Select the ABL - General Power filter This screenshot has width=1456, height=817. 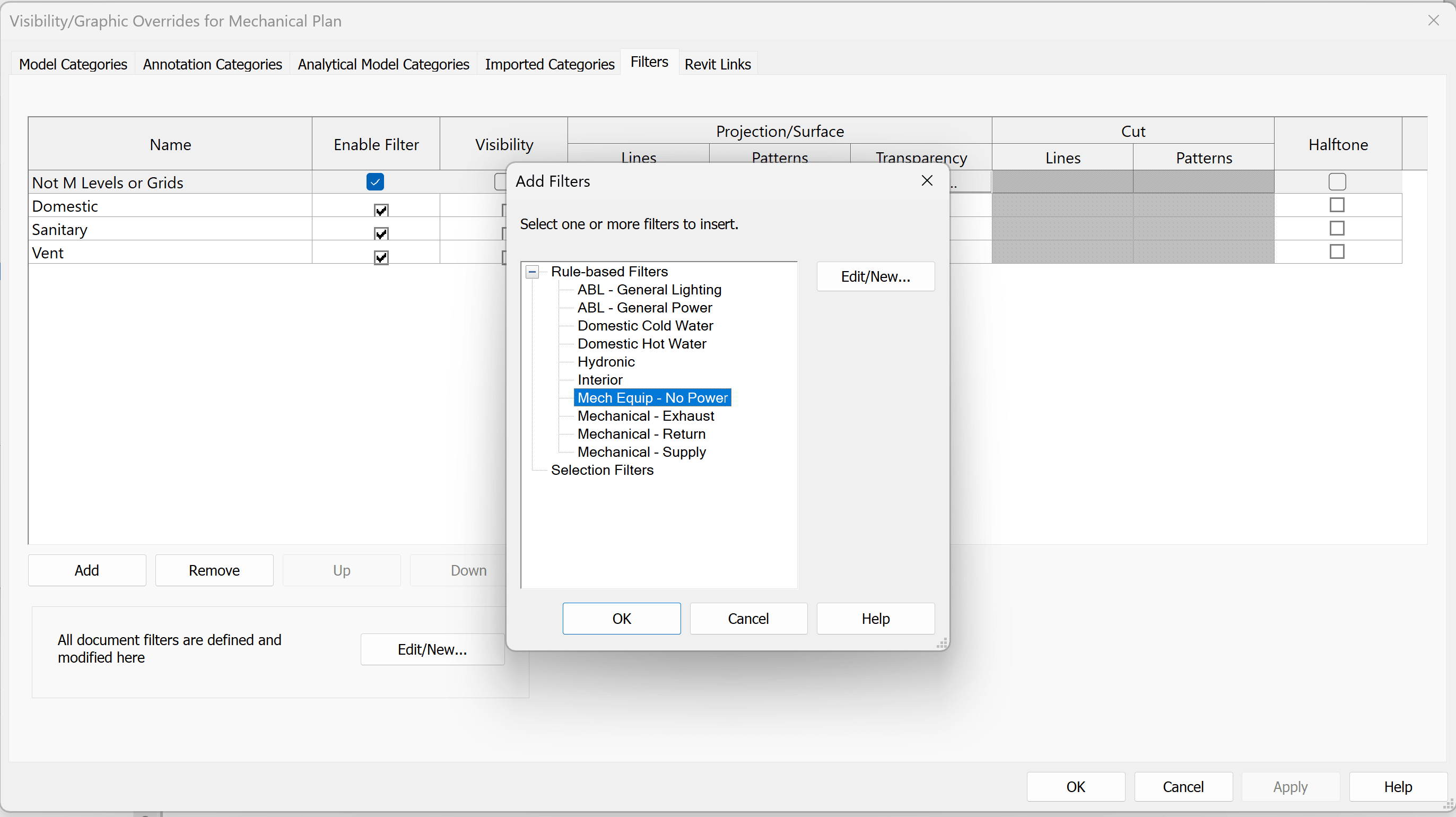(x=644, y=308)
